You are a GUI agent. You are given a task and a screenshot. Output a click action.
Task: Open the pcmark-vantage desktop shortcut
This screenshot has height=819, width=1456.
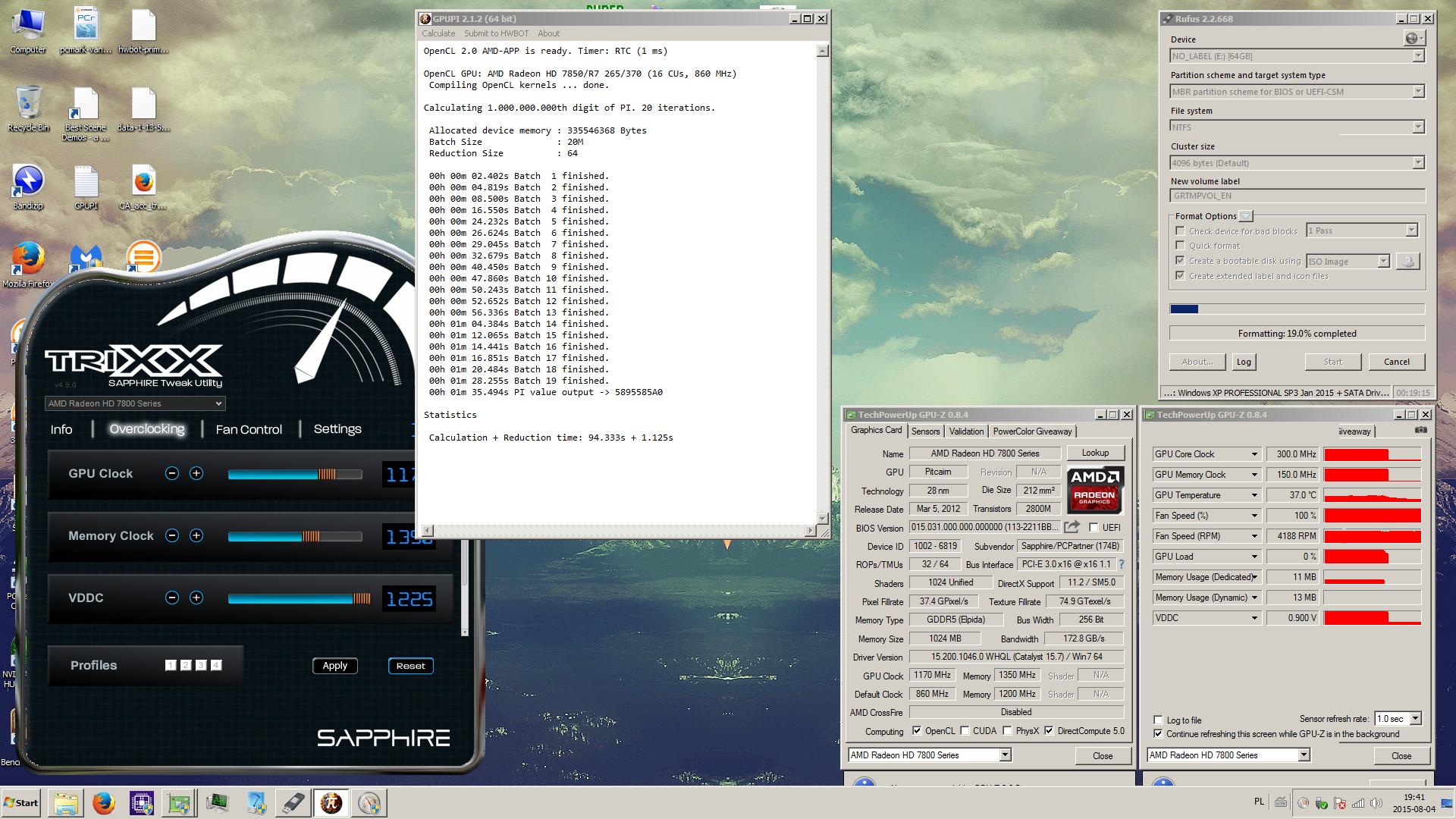[86, 31]
